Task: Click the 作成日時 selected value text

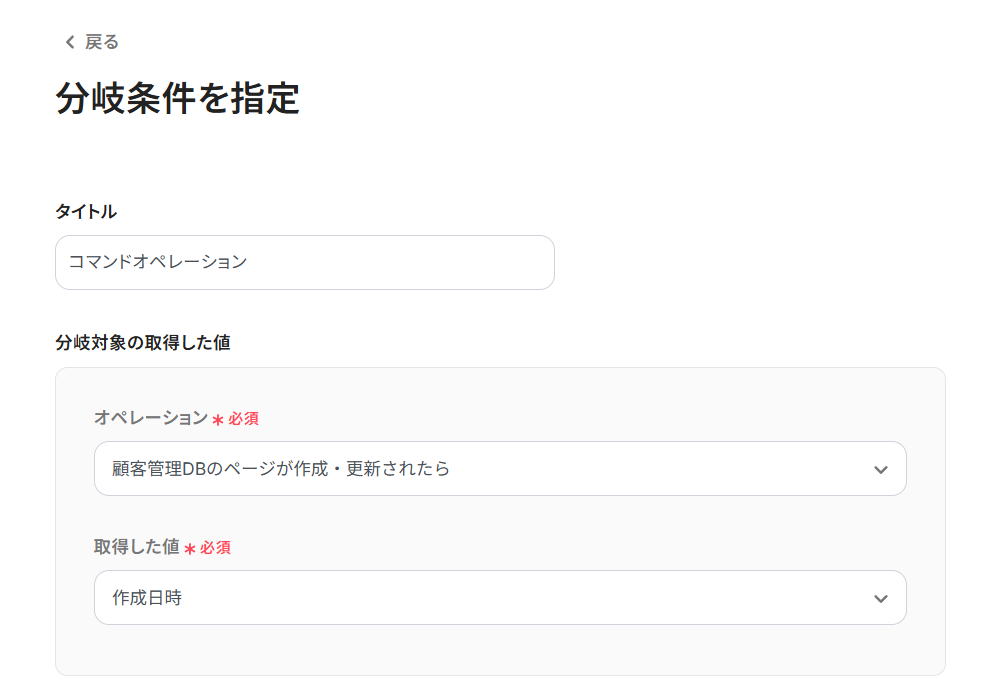Action: click(x=147, y=598)
